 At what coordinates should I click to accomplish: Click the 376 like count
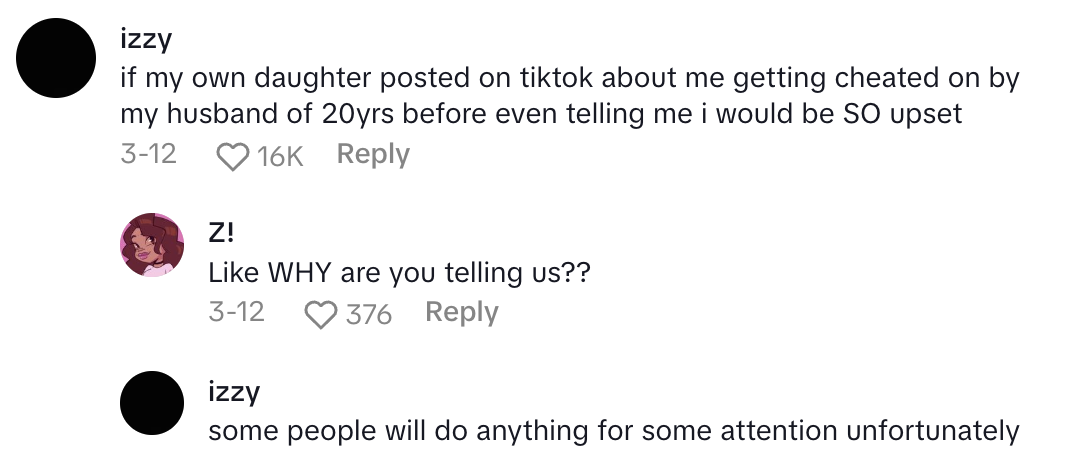[368, 313]
